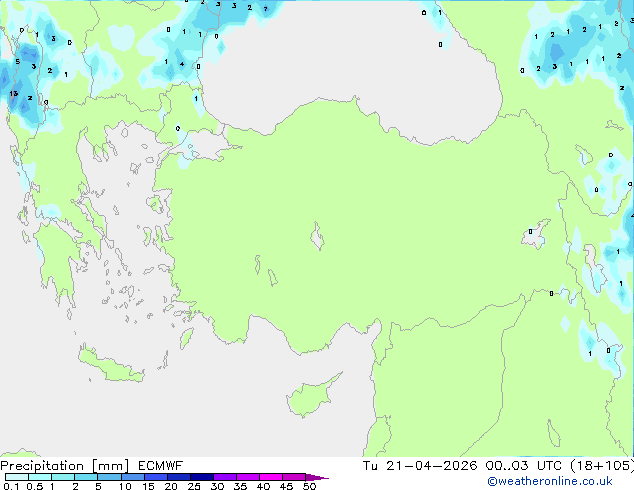Click the date '21-04-2026' text

(x=431, y=466)
